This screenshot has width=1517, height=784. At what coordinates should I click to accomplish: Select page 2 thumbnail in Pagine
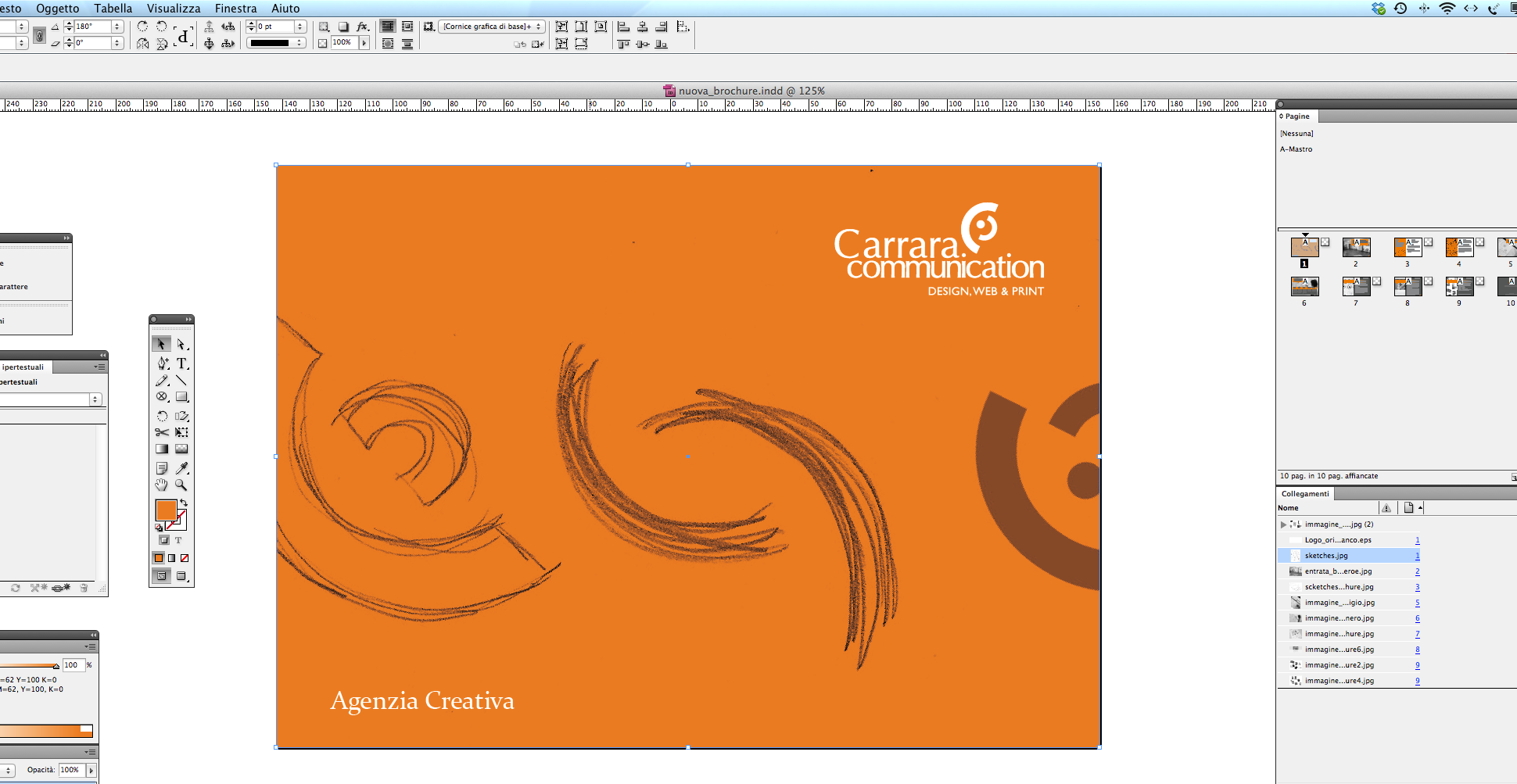point(1356,248)
